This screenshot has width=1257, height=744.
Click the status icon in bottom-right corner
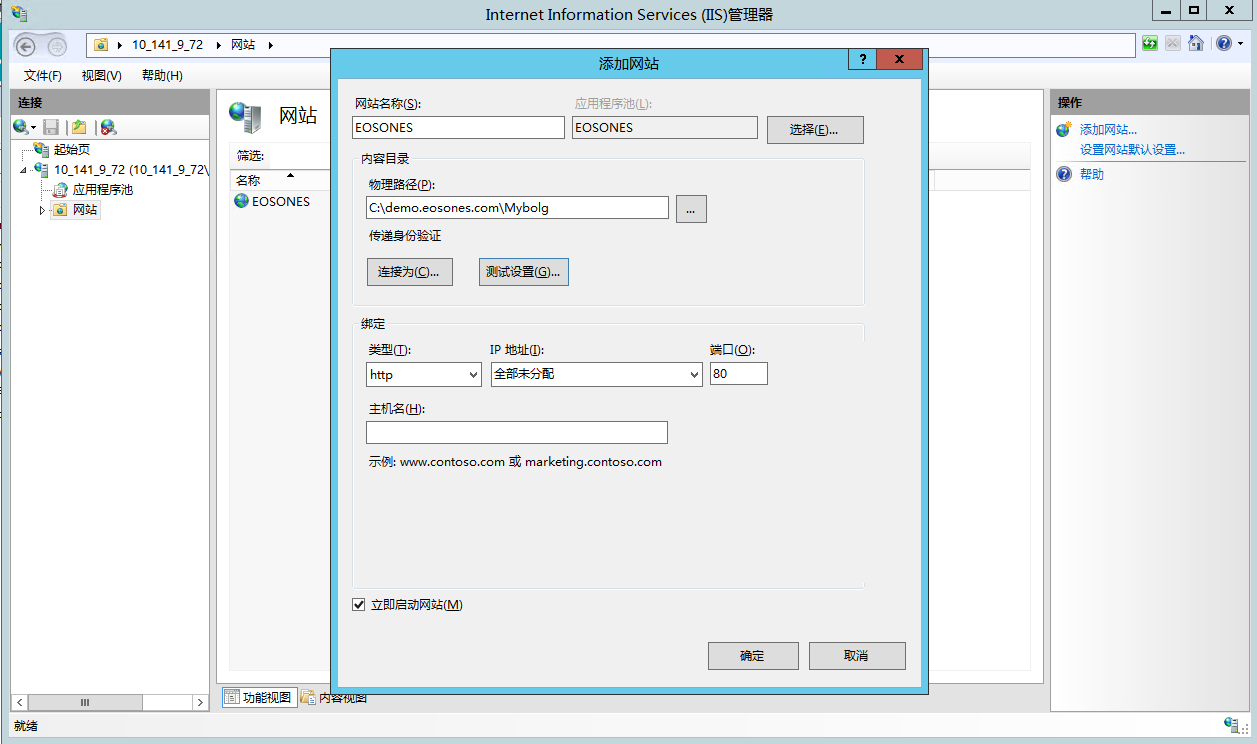1231,725
